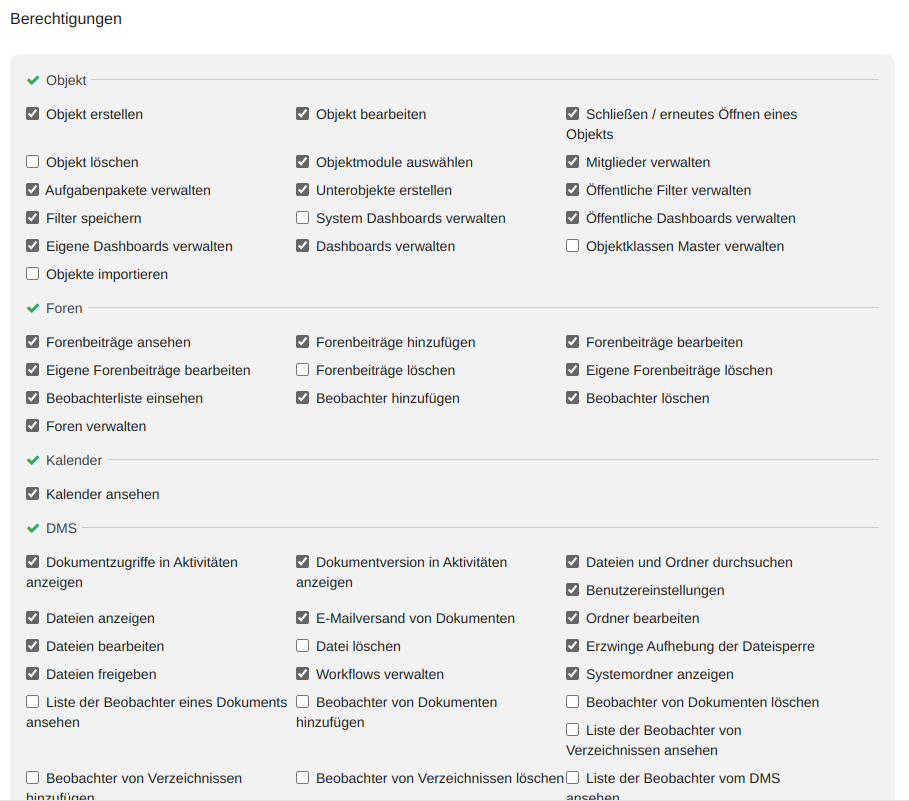Uncheck "Objekt erstellen" checkbox
Image resolution: width=909 pixels, height=801 pixels.
point(33,114)
